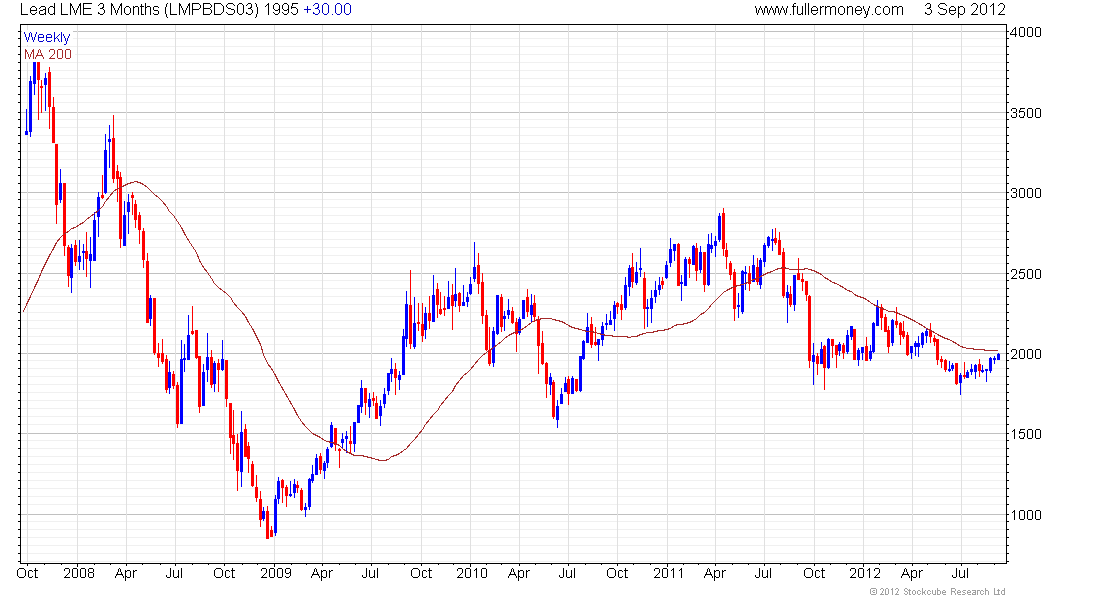Screen dimensions: 1100x600
Task: Click the 2012 label on time axis
Action: coord(864,573)
